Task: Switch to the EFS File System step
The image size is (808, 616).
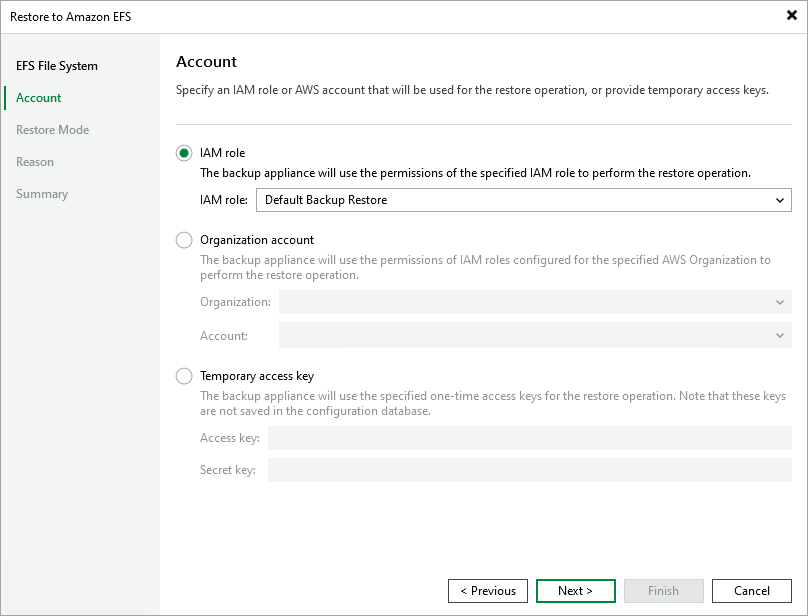Action: click(56, 65)
